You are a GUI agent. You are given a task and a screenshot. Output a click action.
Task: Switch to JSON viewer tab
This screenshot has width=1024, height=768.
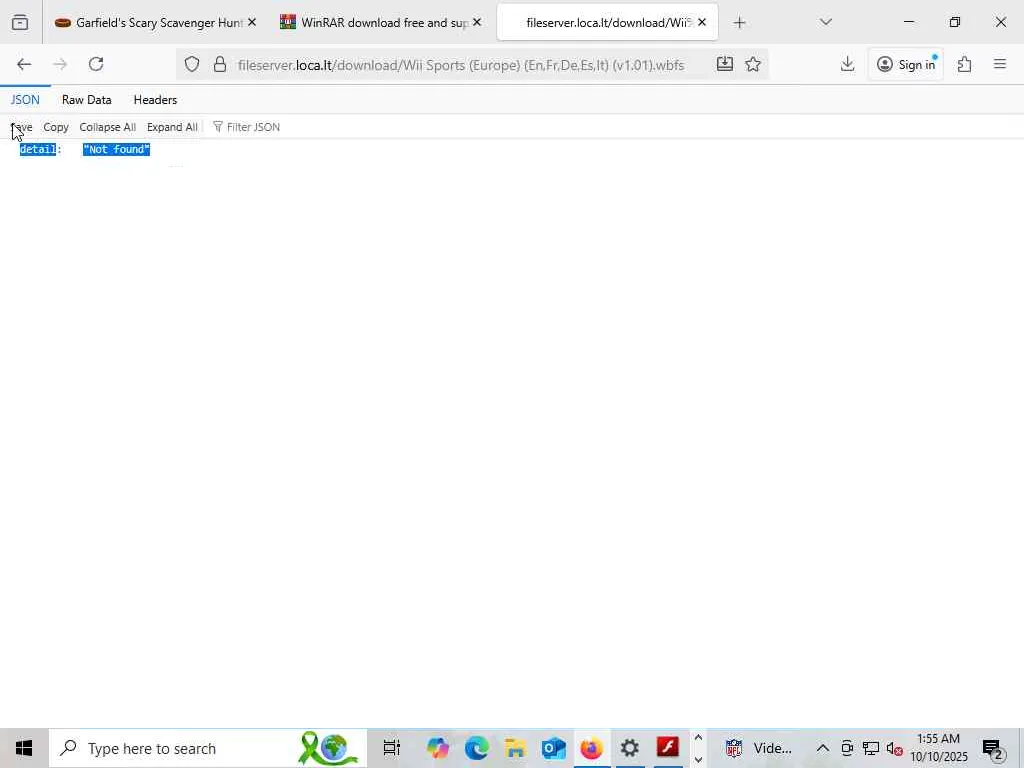pyautogui.click(x=25, y=100)
